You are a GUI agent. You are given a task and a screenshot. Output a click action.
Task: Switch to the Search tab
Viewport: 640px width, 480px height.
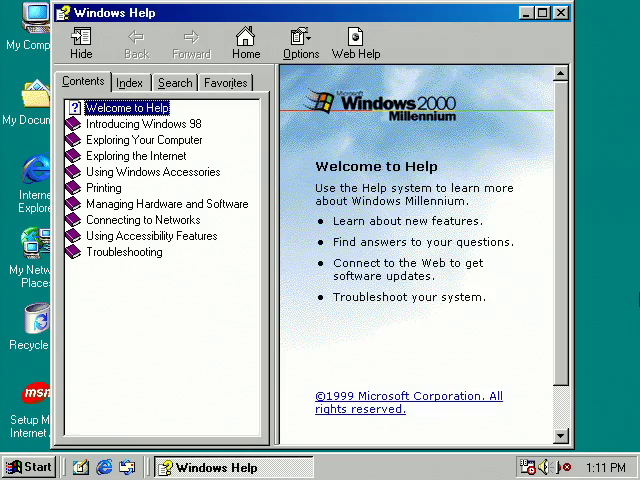pos(175,83)
